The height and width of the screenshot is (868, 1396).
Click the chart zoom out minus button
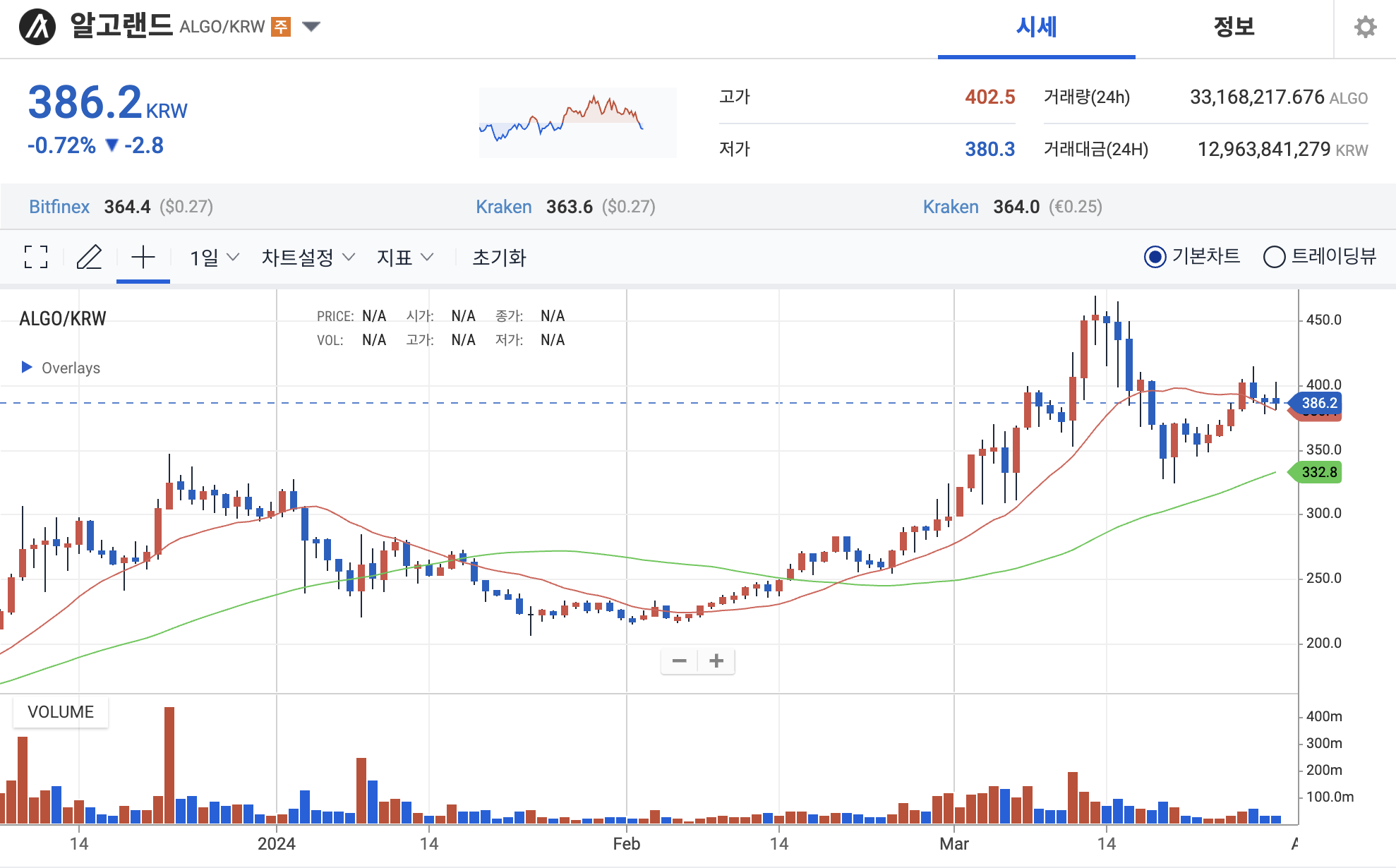coord(679,661)
